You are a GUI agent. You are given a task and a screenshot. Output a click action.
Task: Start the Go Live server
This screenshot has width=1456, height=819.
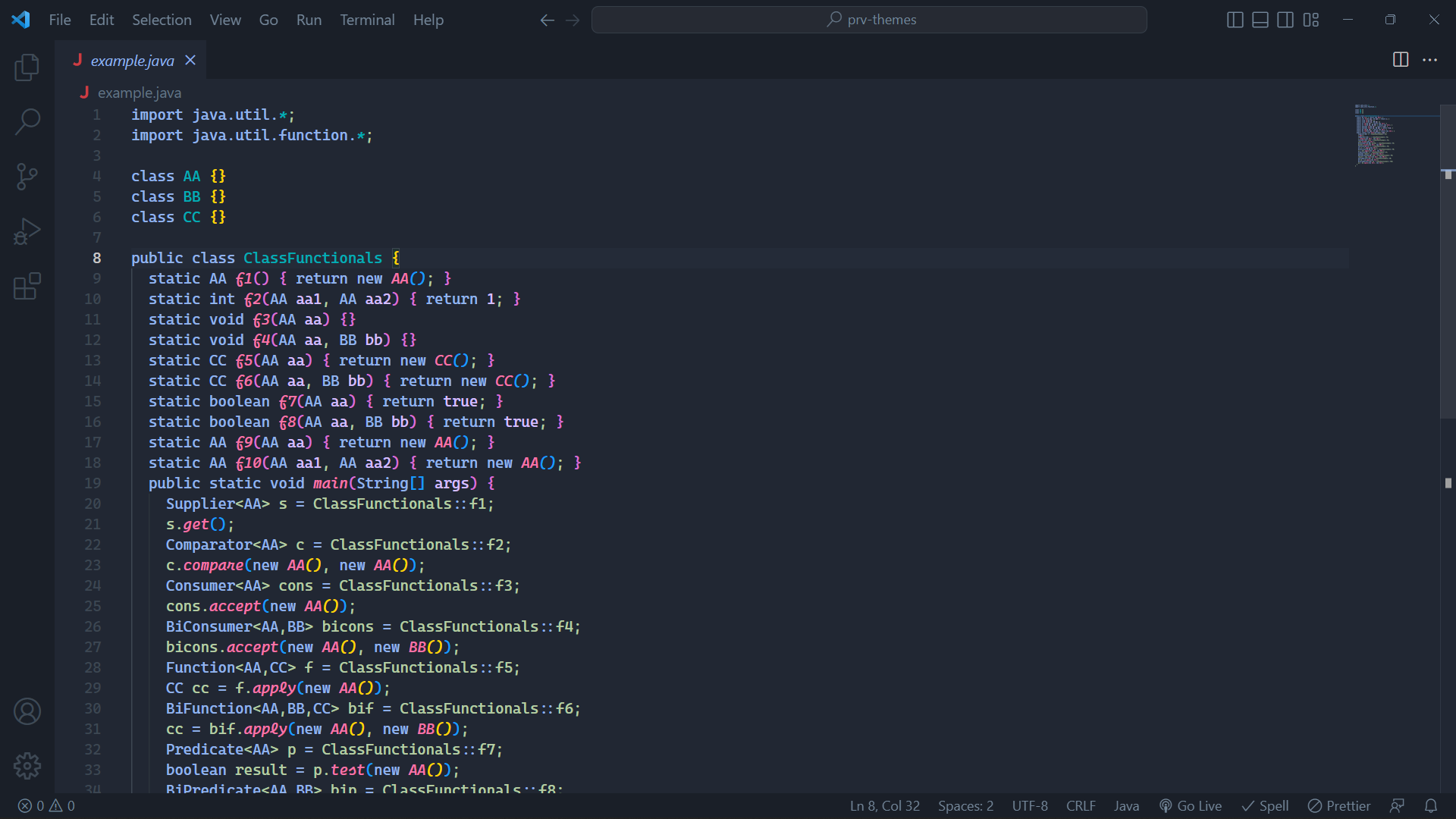pyautogui.click(x=1191, y=806)
